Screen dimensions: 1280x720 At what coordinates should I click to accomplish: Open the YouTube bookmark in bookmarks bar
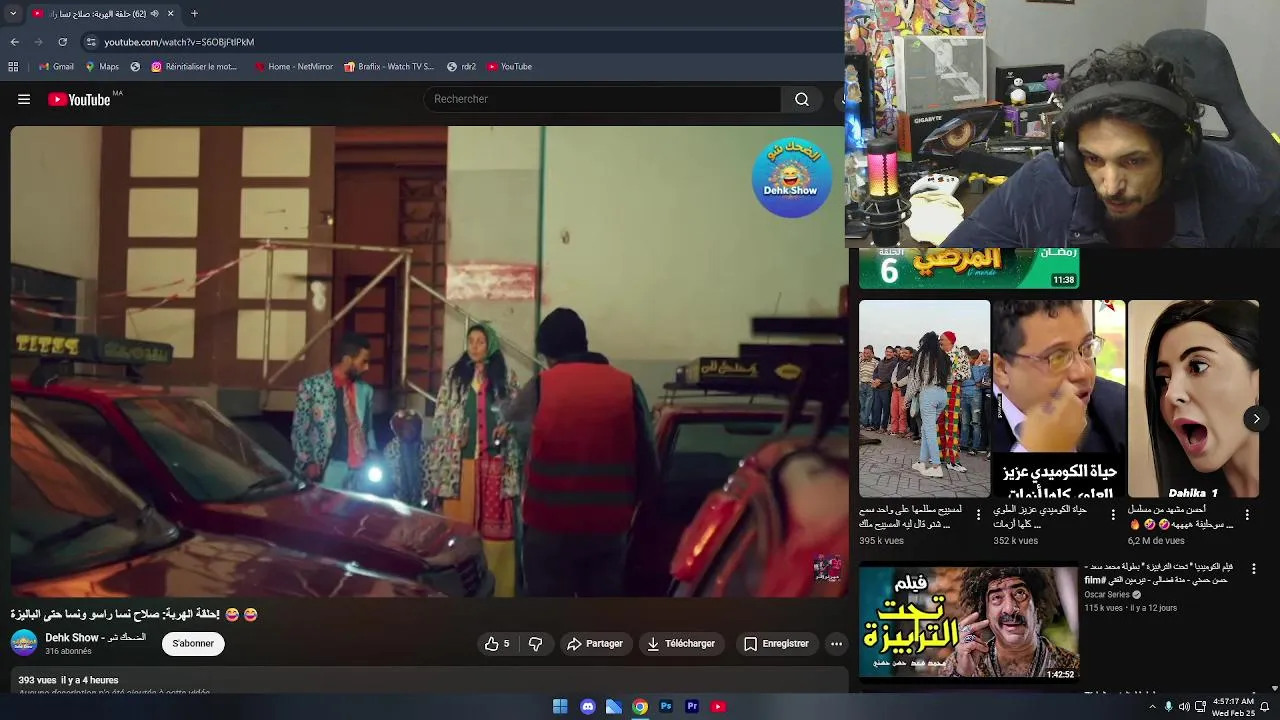click(x=509, y=67)
